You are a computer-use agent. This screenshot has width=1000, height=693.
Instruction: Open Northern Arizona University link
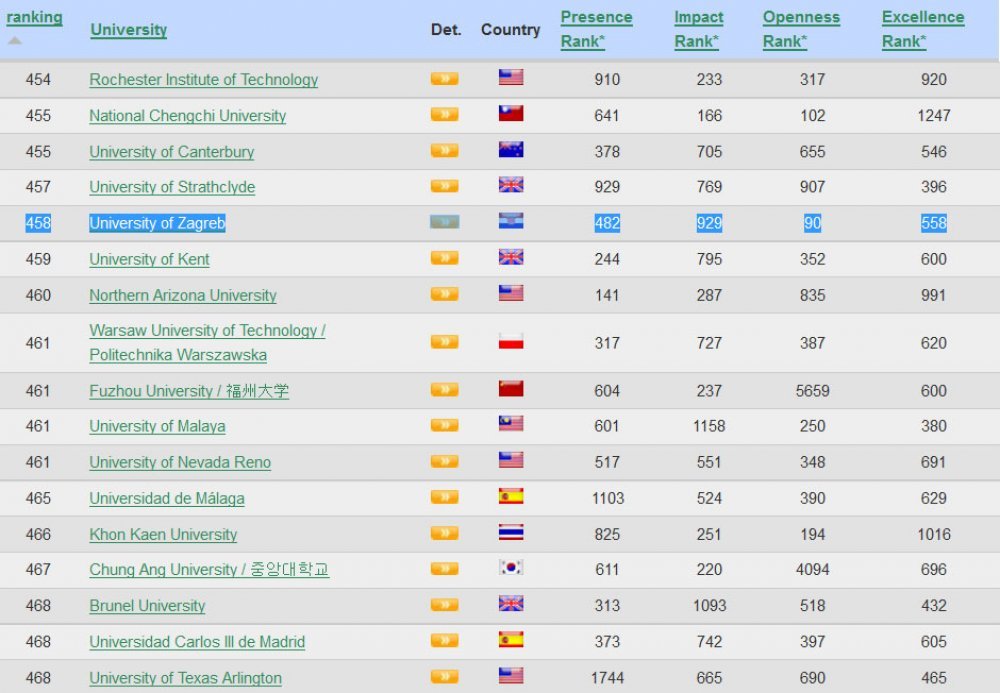click(183, 295)
